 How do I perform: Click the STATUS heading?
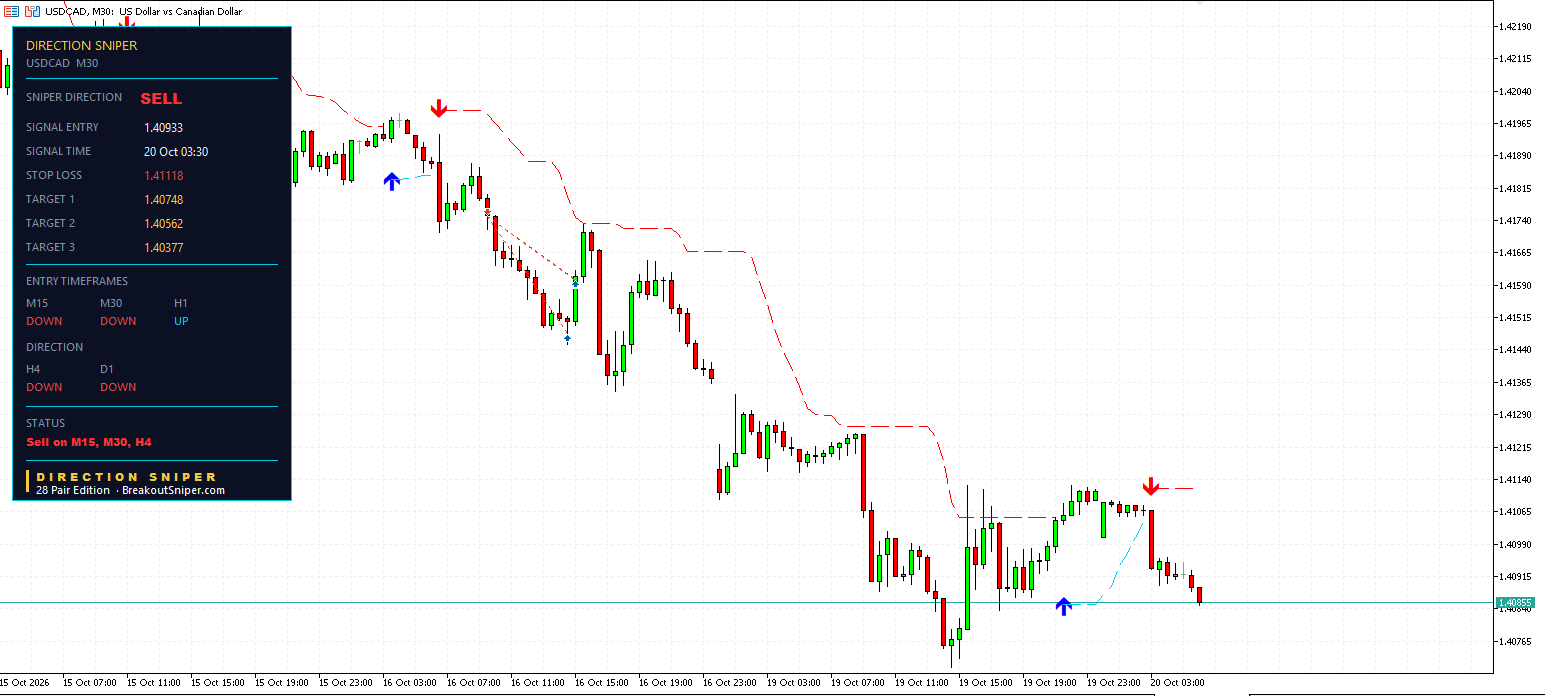(x=45, y=423)
